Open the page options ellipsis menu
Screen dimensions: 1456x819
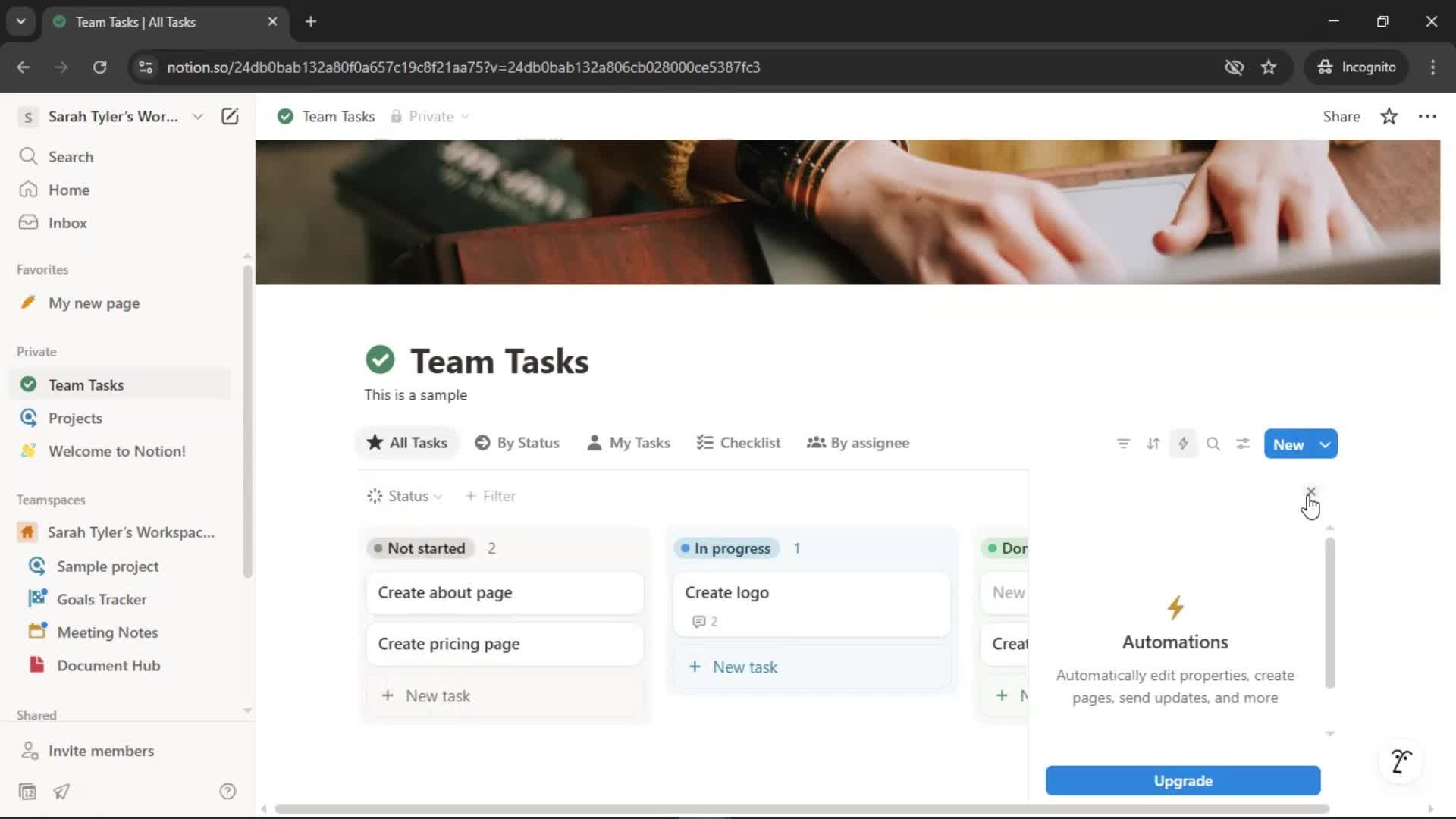click(1427, 116)
